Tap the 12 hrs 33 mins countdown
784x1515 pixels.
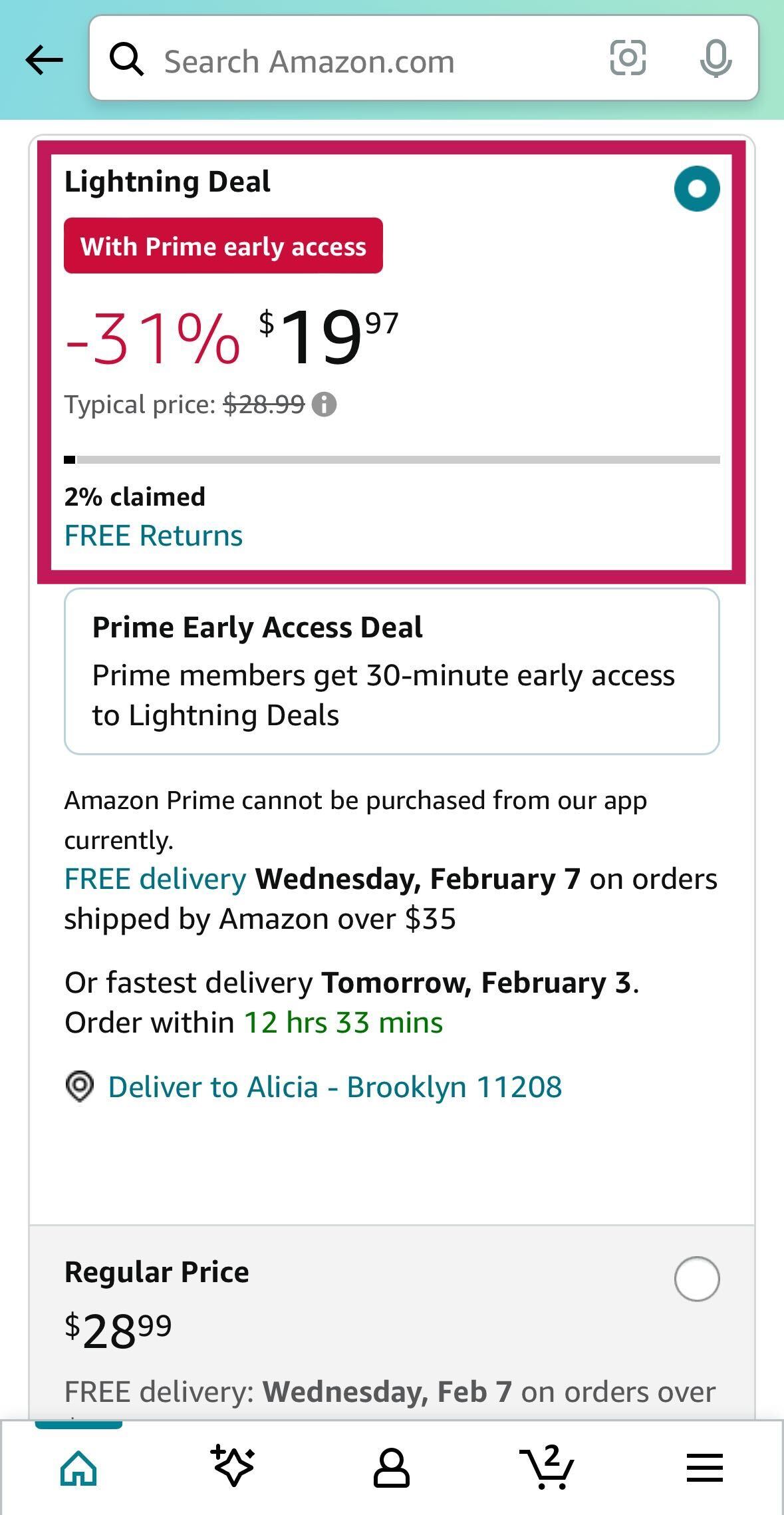tap(343, 1022)
